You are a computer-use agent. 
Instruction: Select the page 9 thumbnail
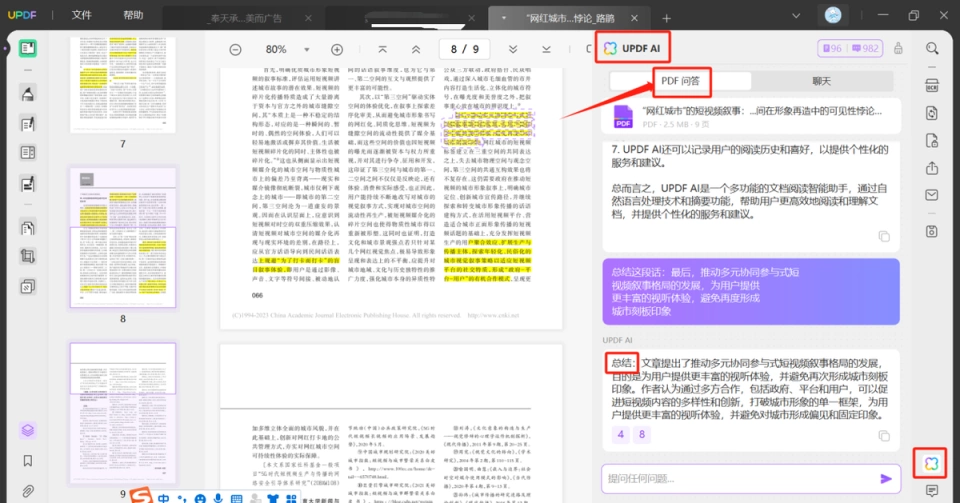(122, 414)
